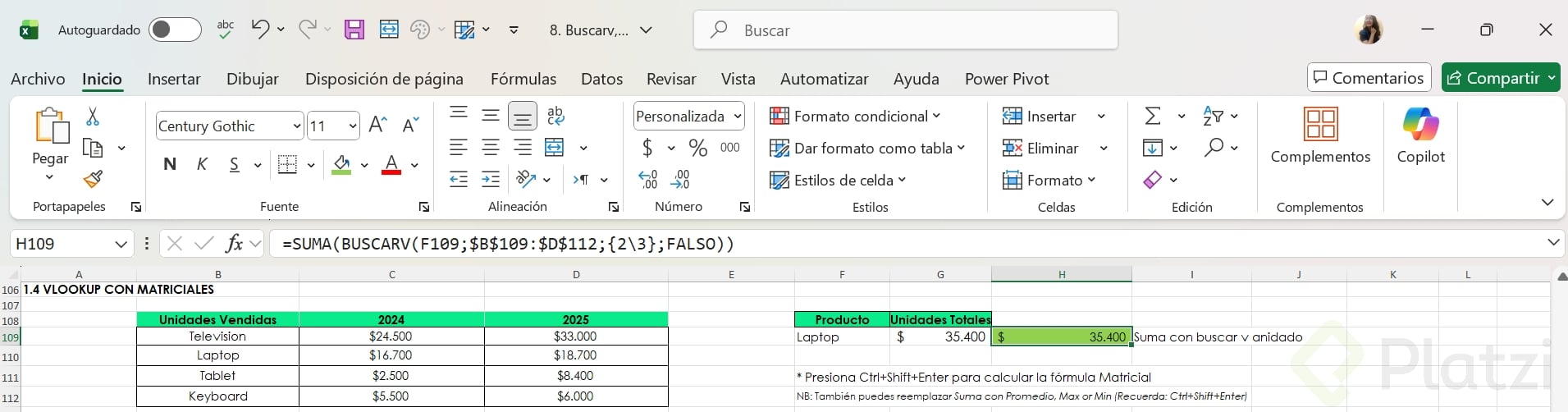The image size is (1568, 412).
Task: Center text horizontally
Action: coord(491,148)
